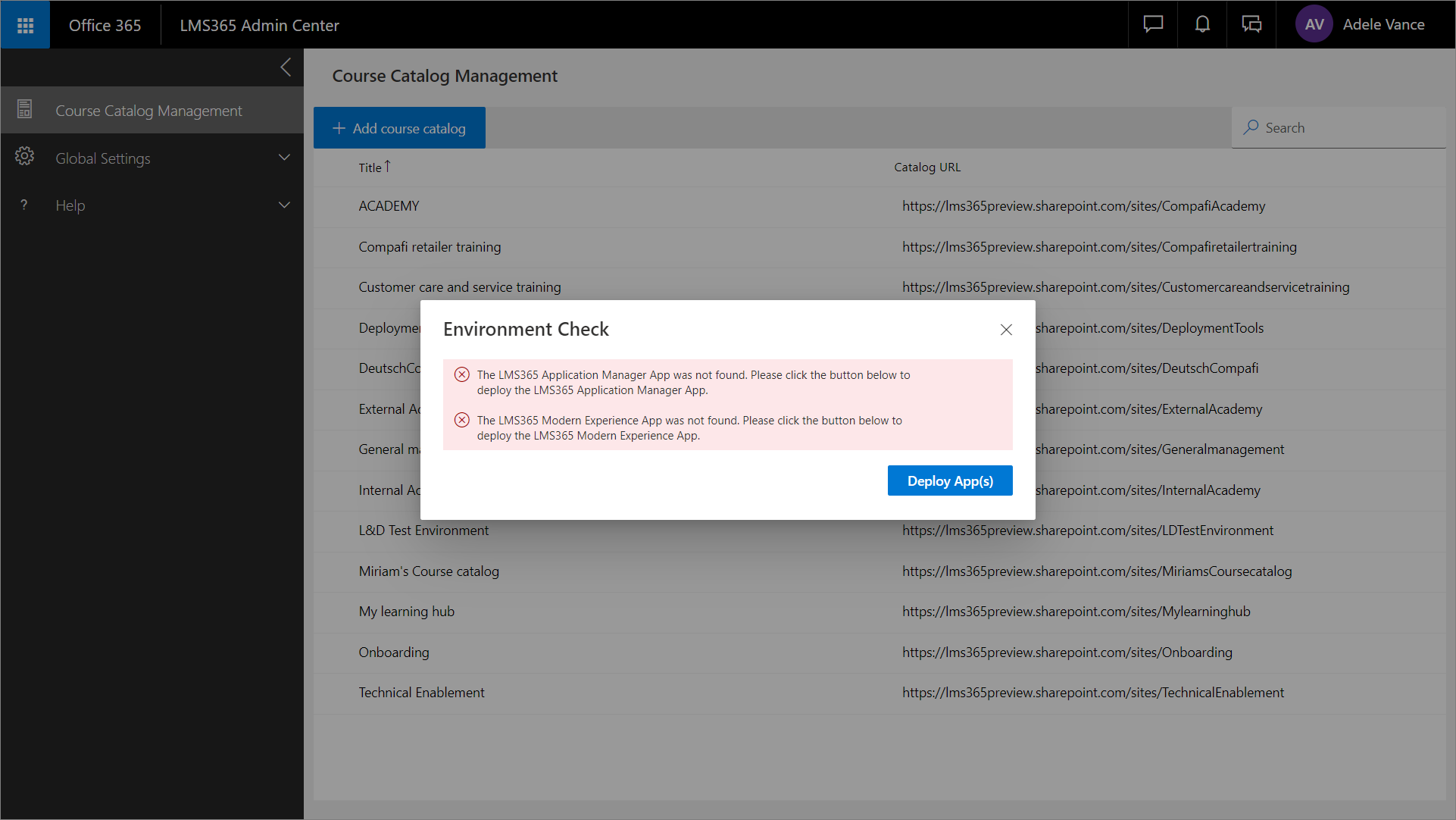Click Add course catalog button
Viewport: 1456px width, 820px height.
pos(399,128)
